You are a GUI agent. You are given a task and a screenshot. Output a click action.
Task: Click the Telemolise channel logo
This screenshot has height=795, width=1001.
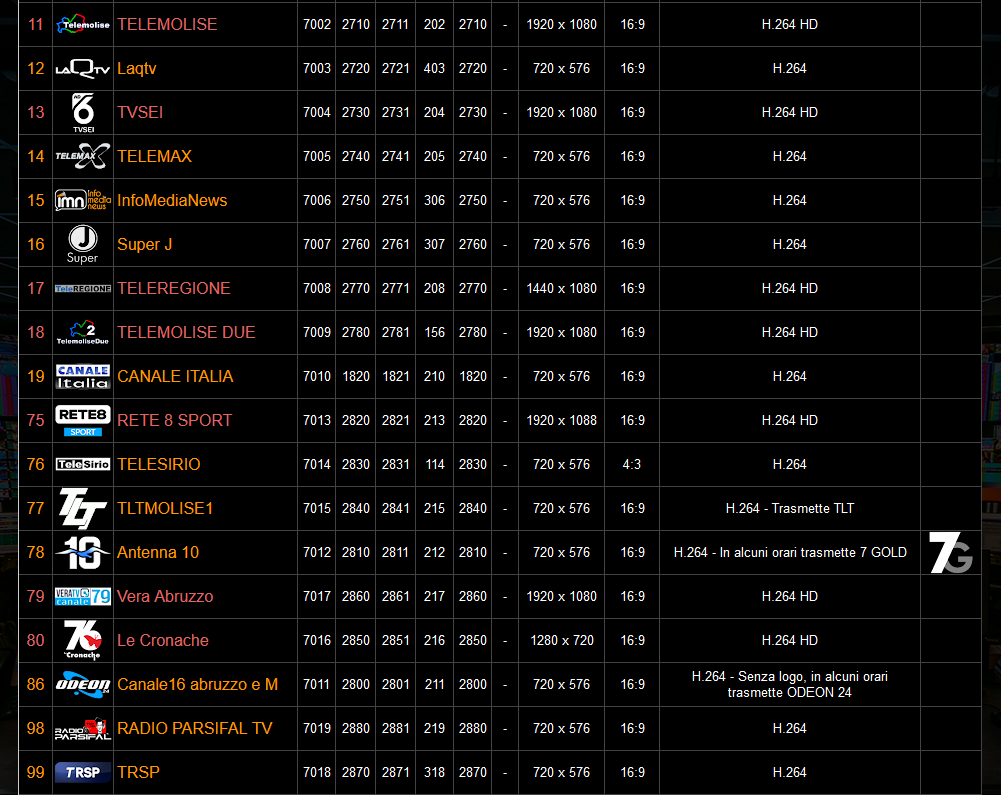(x=83, y=24)
